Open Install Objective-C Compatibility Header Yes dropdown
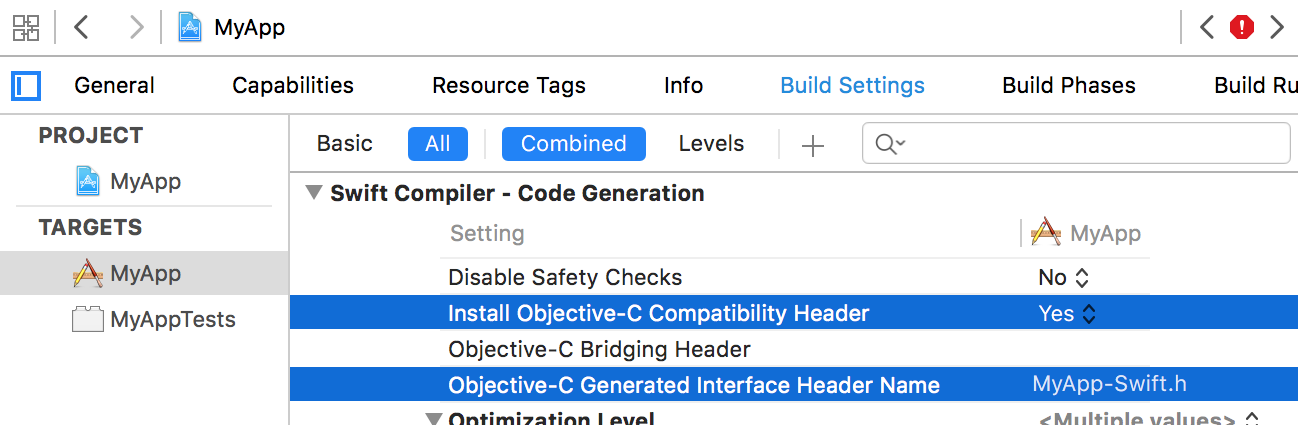Viewport: 1298px width, 425px height. coord(1068,314)
